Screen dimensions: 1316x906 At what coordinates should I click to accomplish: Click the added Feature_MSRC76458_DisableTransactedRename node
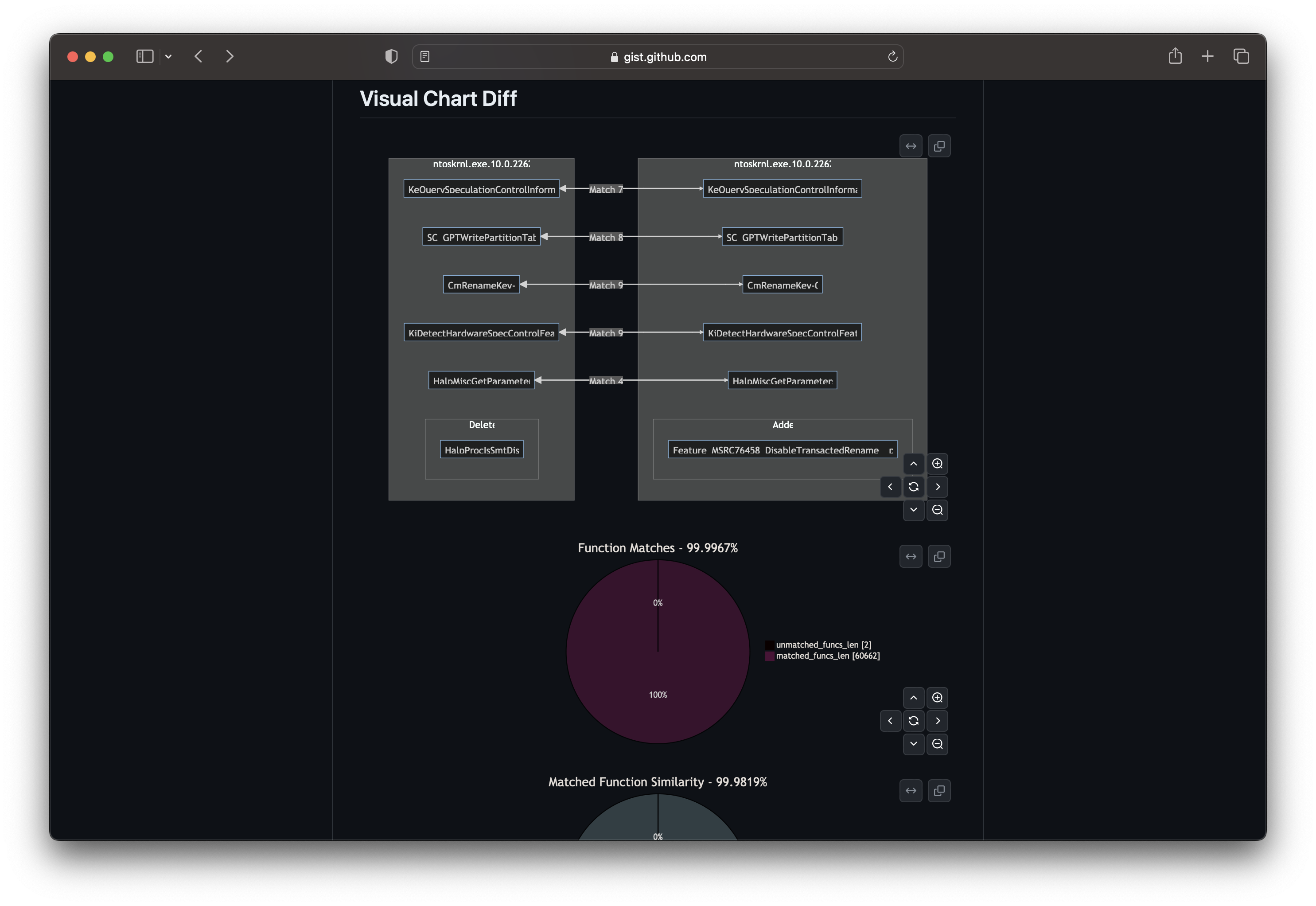782,449
